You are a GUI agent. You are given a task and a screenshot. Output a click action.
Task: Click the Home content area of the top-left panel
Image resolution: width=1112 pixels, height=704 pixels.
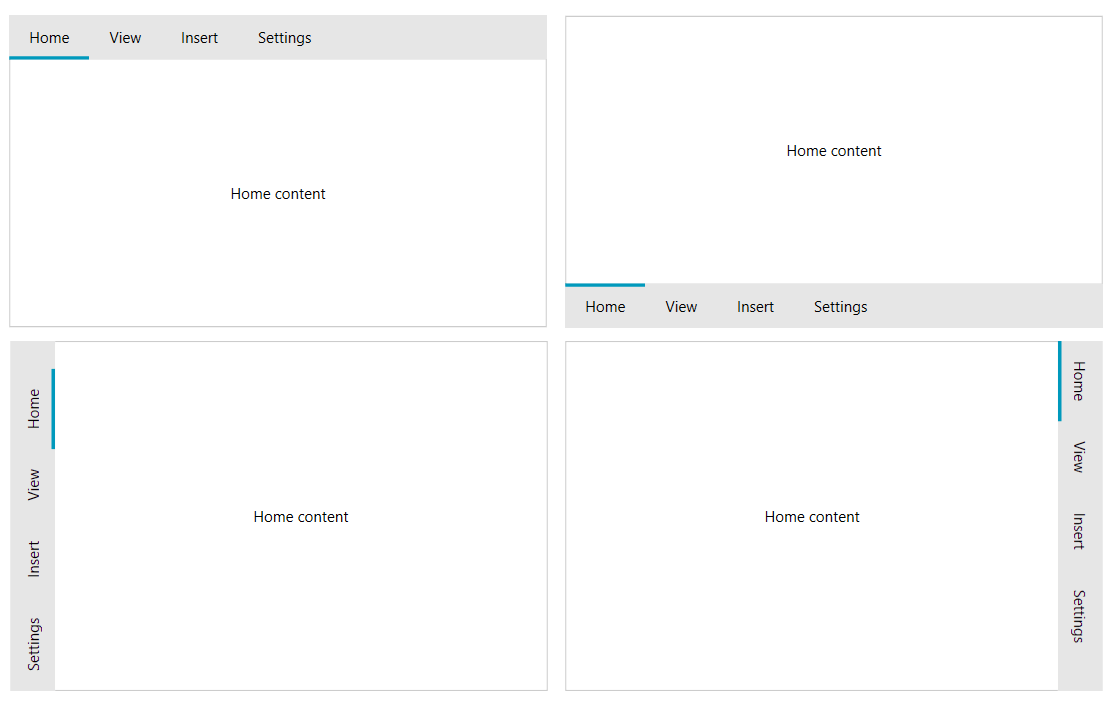[x=278, y=193]
